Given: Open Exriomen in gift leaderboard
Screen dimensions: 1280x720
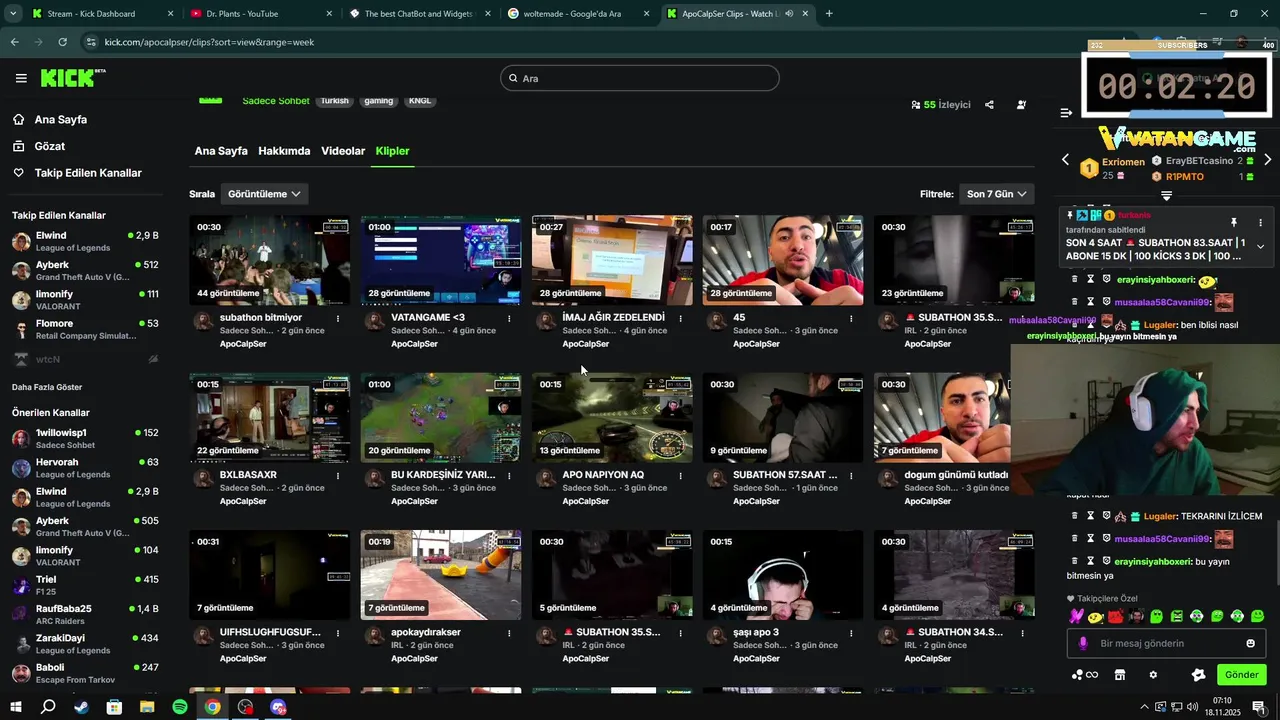Looking at the screenshot, I should [1123, 162].
